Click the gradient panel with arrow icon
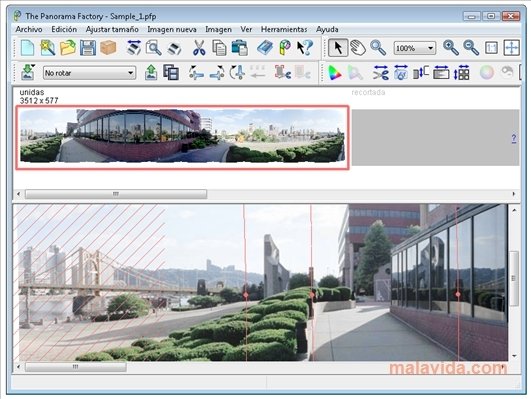Screen dimensions: 531x399 point(441,72)
